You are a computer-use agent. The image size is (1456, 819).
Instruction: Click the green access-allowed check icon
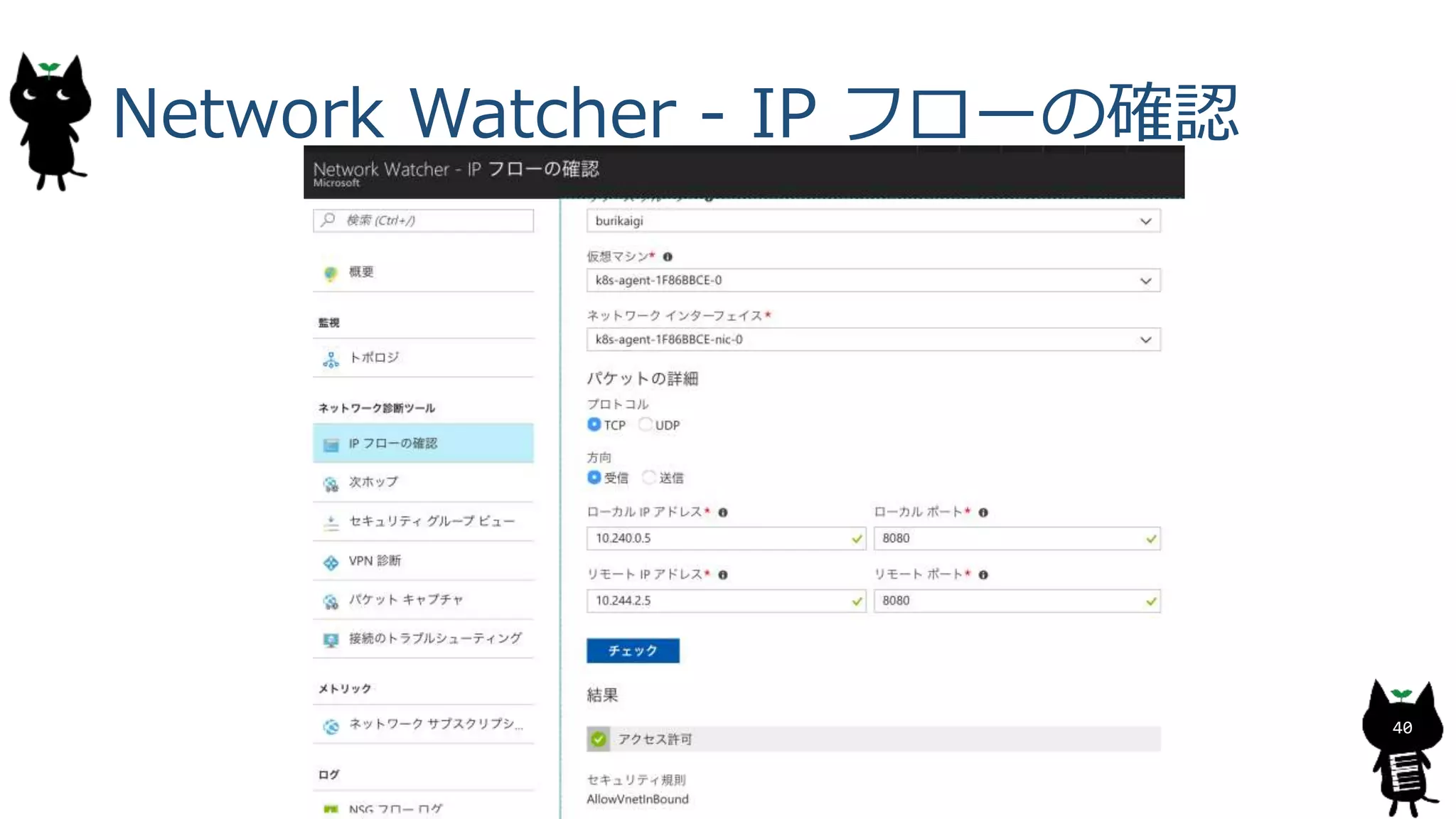[x=599, y=739]
